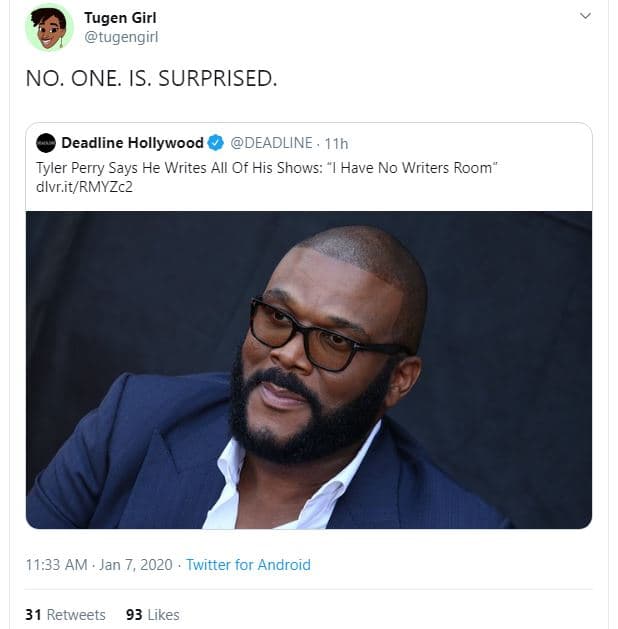Expand the tweet options chevron menu
The image size is (618, 629).
coord(586,16)
